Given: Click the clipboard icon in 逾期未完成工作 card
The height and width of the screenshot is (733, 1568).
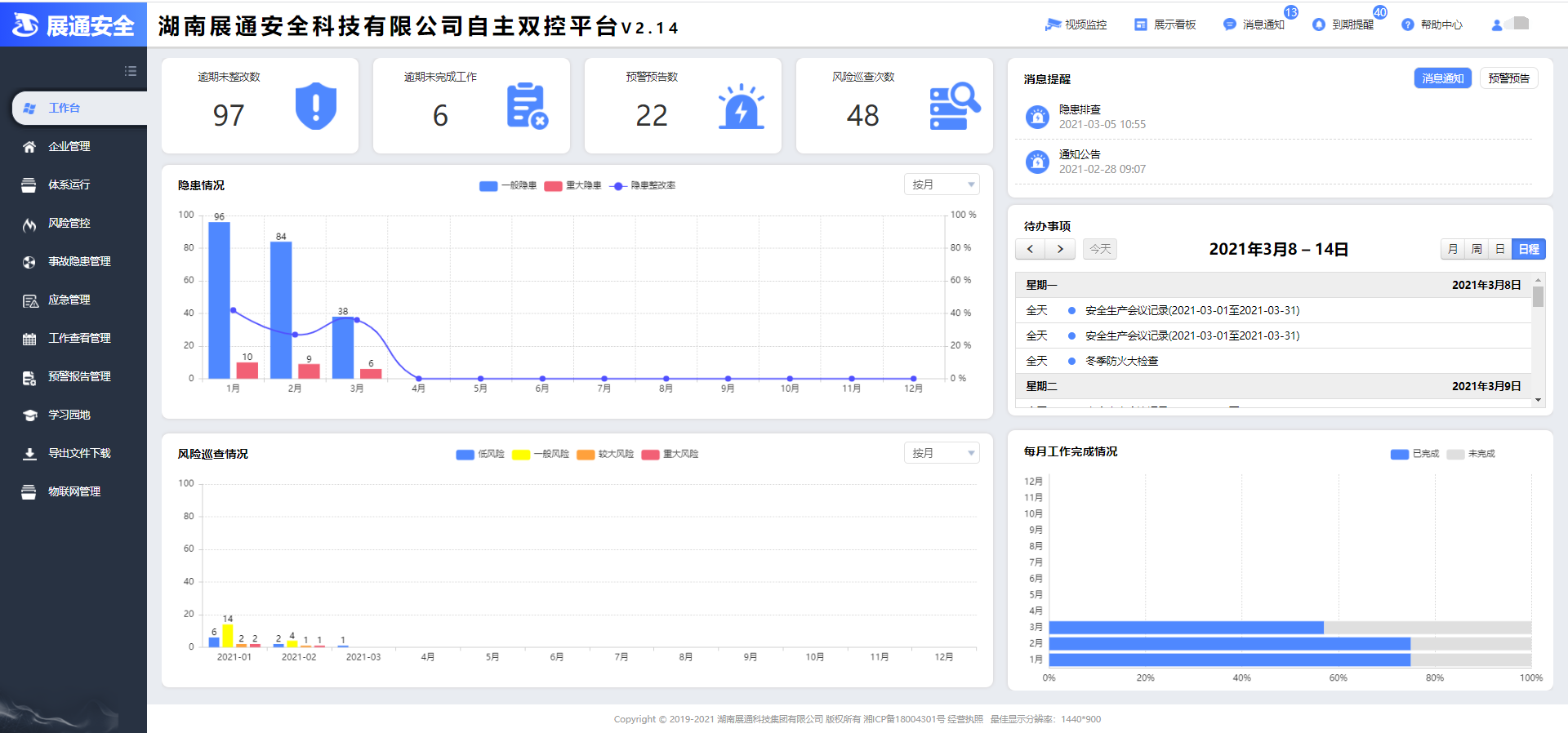Looking at the screenshot, I should tap(527, 106).
